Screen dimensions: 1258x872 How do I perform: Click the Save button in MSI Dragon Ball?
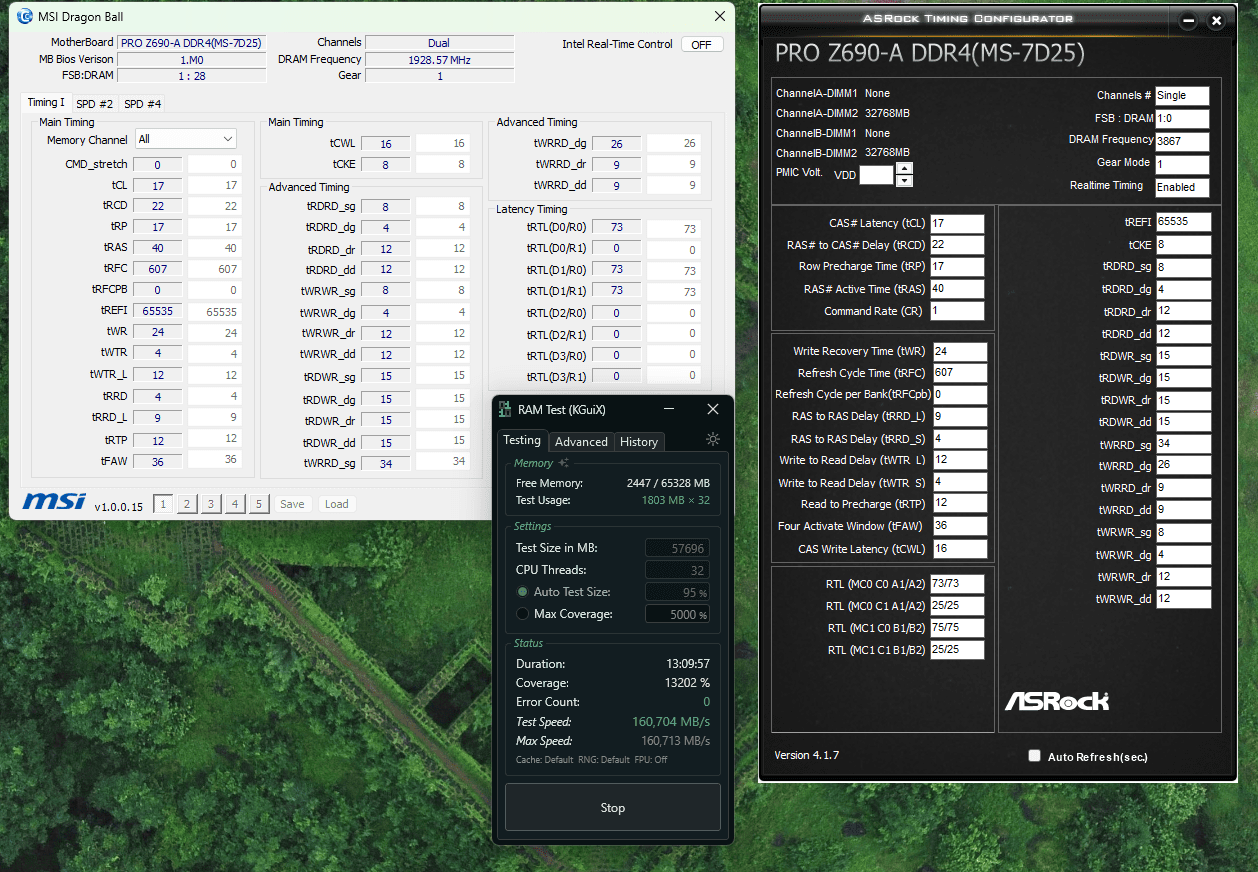[x=292, y=504]
